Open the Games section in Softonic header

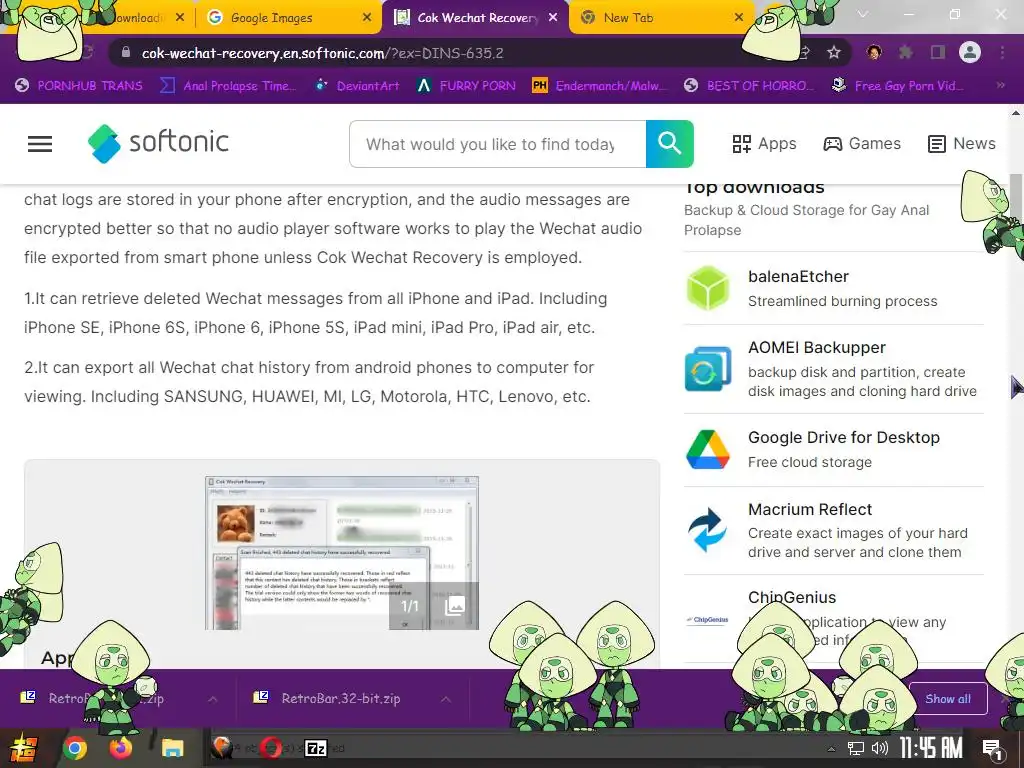coord(861,144)
